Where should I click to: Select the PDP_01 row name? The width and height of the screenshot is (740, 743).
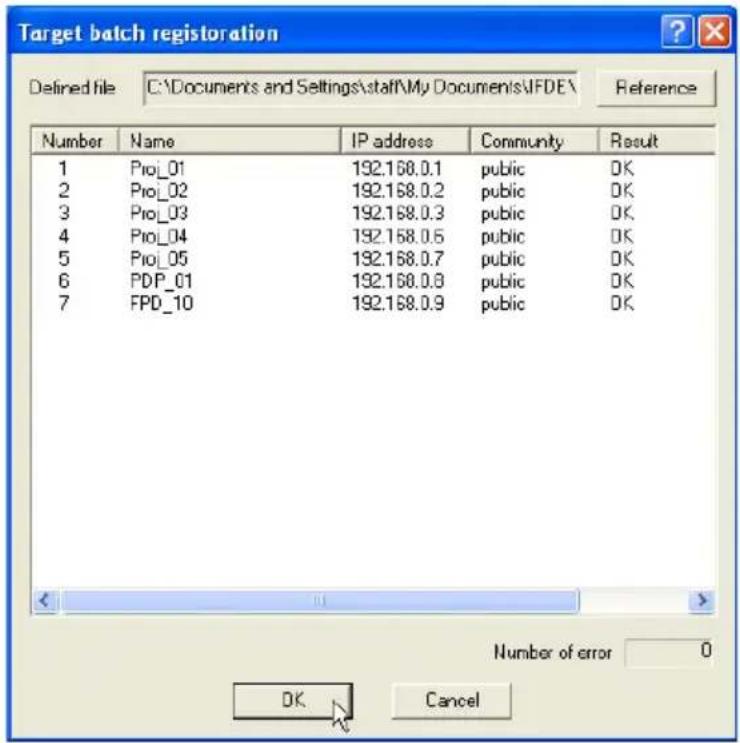pyautogui.click(x=161, y=281)
